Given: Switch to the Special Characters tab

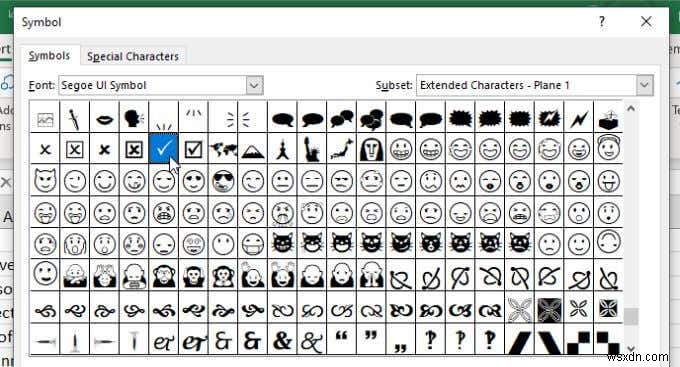Looking at the screenshot, I should pyautogui.click(x=133, y=56).
